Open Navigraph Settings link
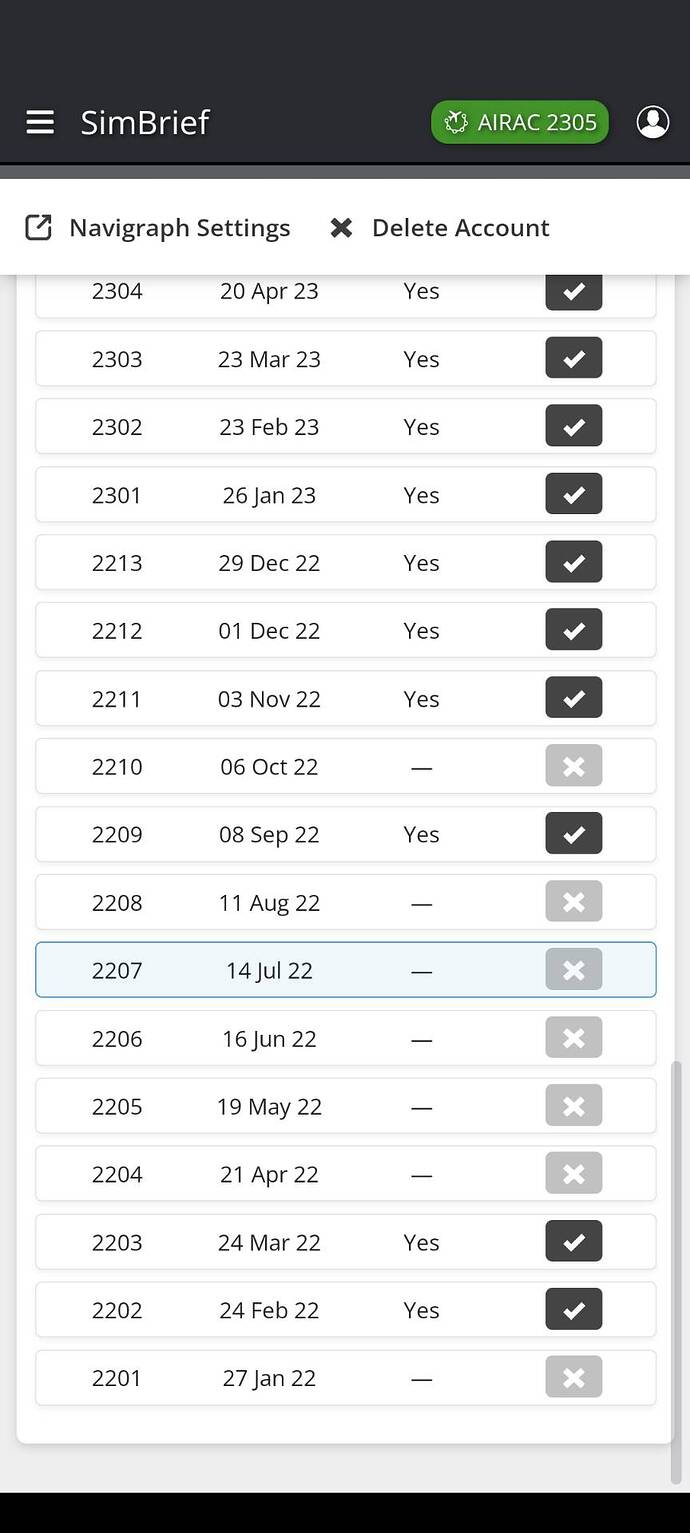This screenshot has width=690, height=1533. click(x=158, y=228)
